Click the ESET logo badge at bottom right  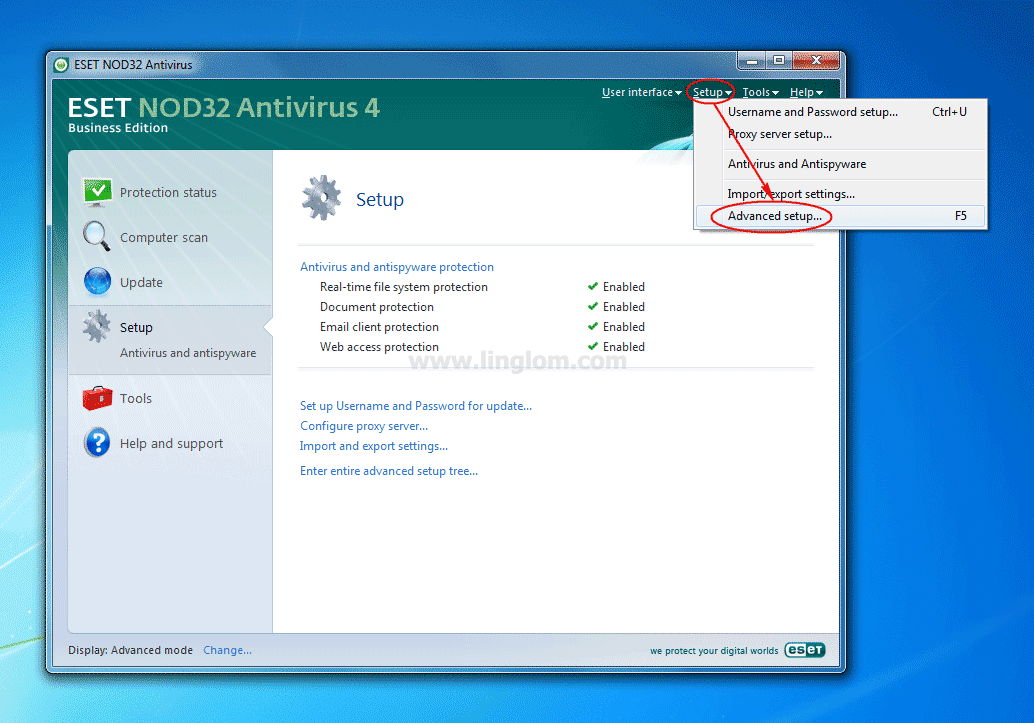(805, 650)
